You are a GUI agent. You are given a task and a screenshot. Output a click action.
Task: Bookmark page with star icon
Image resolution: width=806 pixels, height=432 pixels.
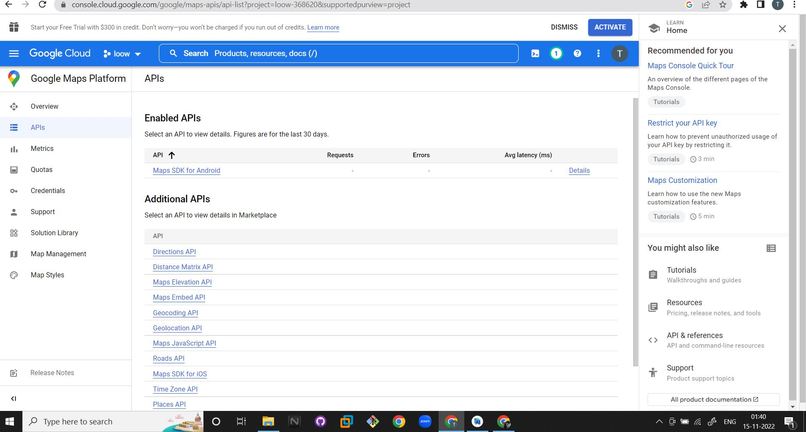pos(722,5)
